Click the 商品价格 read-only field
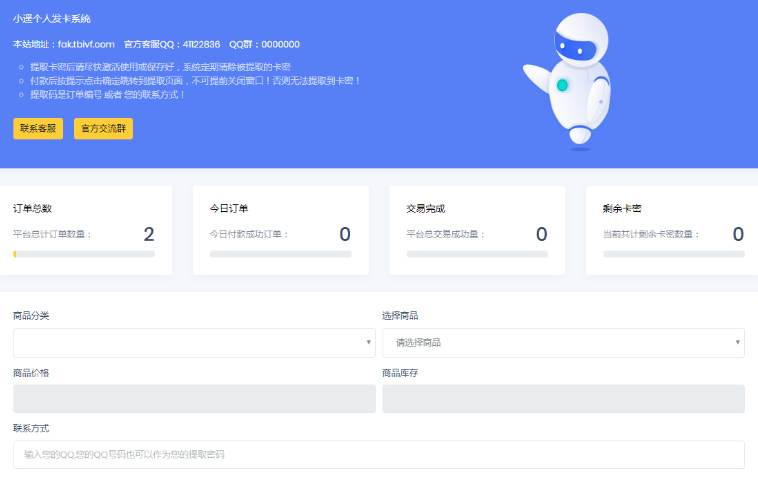The image size is (758, 497). [x=194, y=399]
